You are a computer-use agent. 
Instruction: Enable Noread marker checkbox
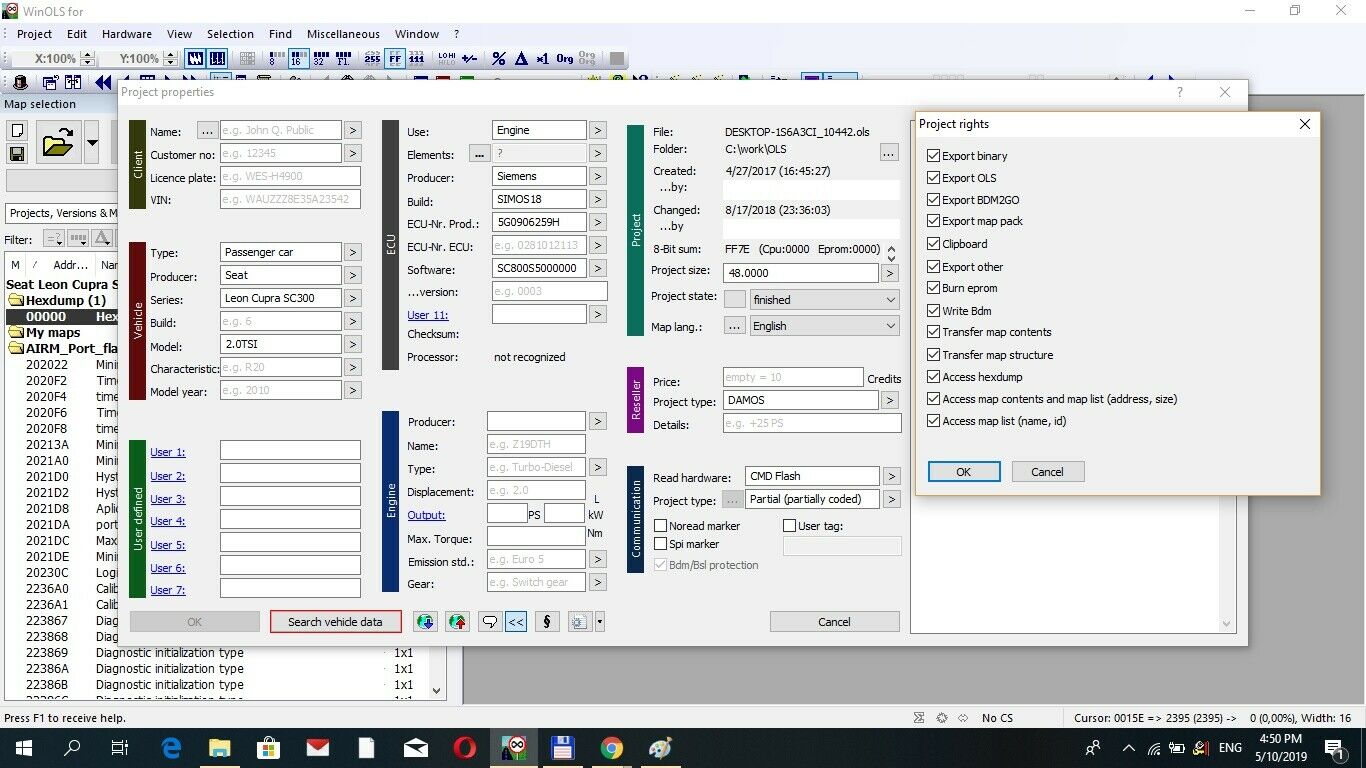[x=660, y=526]
